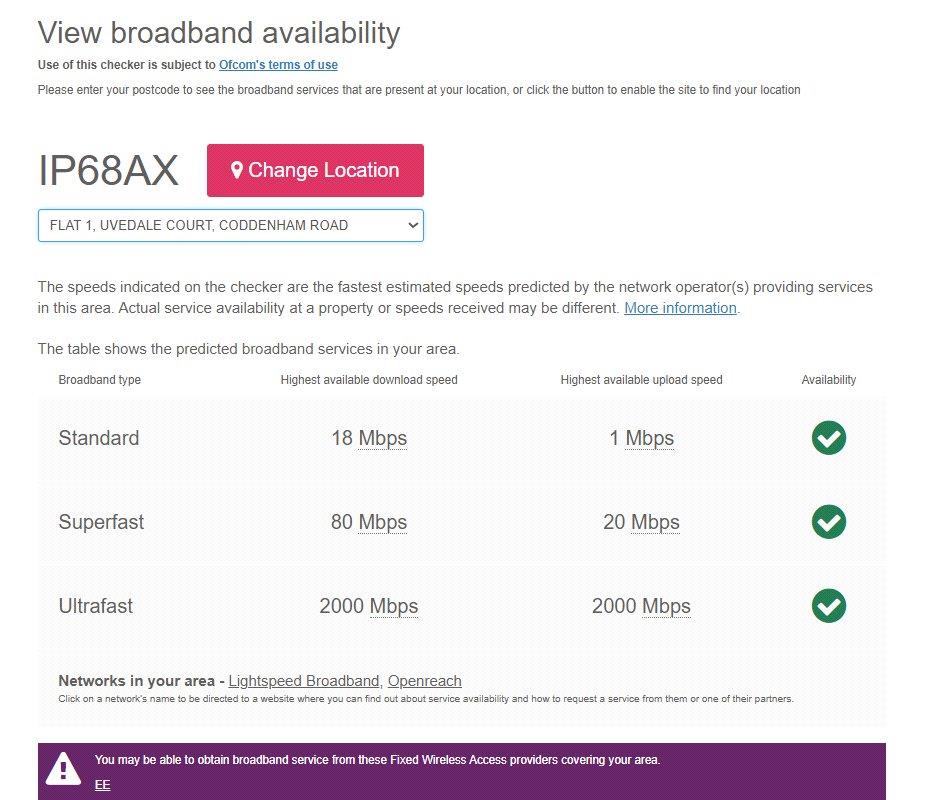930x800 pixels.
Task: Click the EE fixed wireless provider link
Action: coord(103,785)
